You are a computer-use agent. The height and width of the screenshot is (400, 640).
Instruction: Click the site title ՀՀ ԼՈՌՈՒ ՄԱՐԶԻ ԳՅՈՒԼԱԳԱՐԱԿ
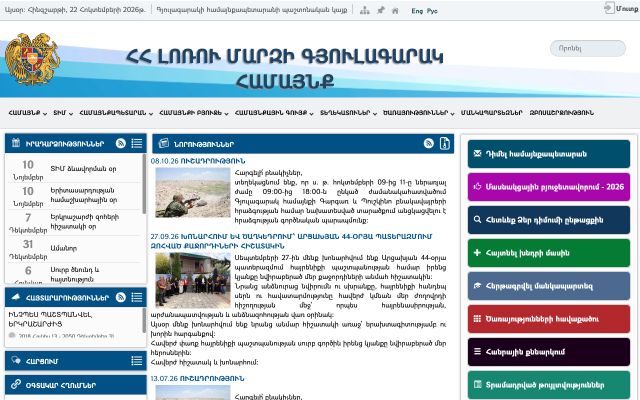284,68
